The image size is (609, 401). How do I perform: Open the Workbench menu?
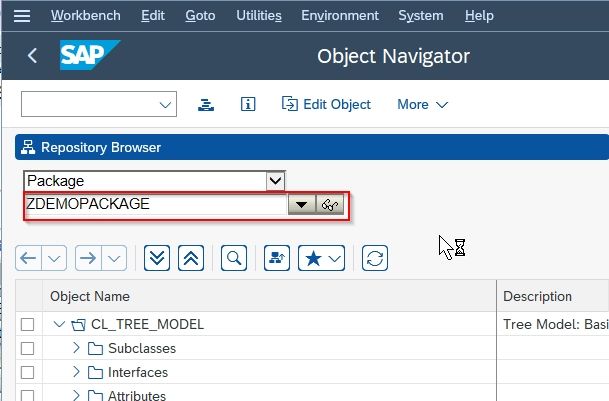85,16
